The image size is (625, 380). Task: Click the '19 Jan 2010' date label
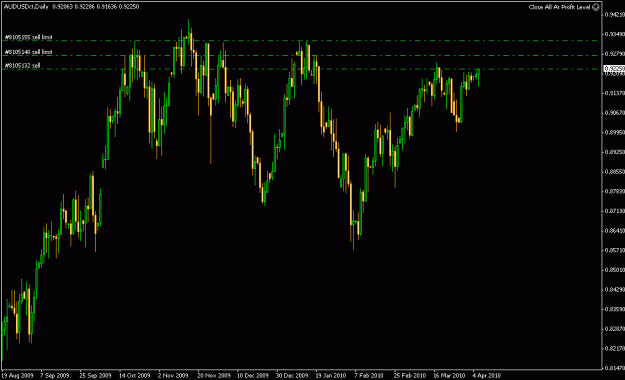coord(331,376)
